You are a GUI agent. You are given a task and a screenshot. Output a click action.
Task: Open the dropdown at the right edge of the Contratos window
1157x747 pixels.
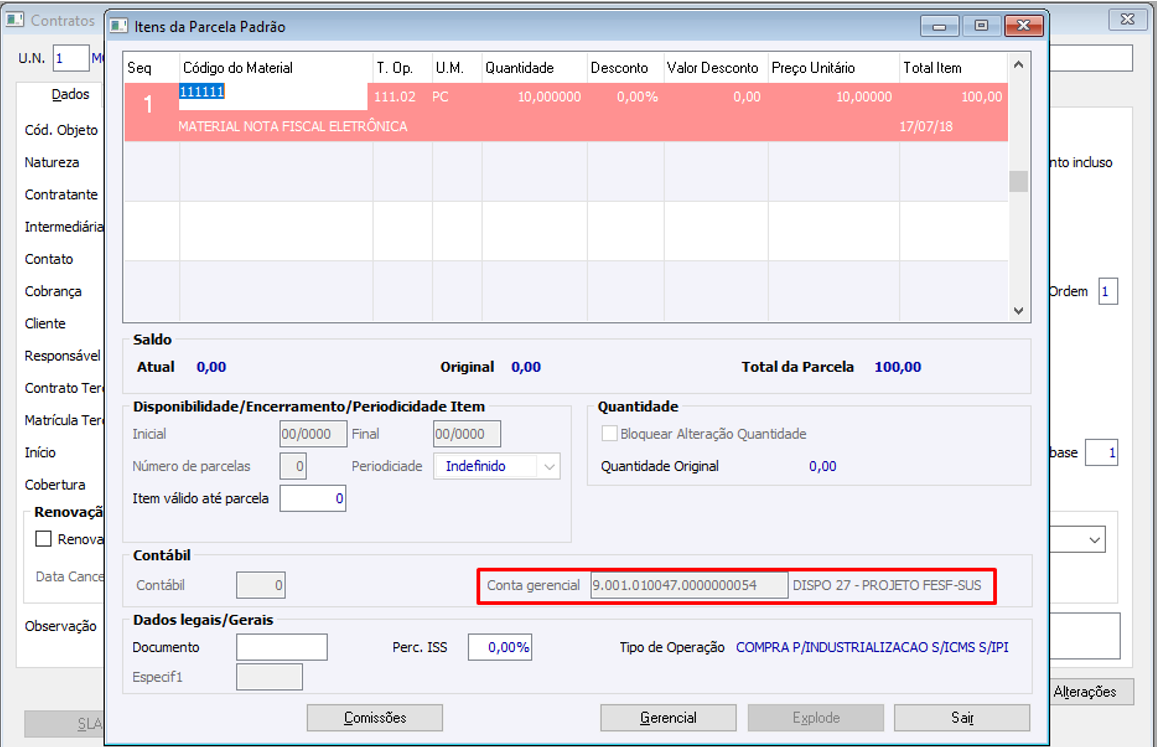pyautogui.click(x=1094, y=540)
